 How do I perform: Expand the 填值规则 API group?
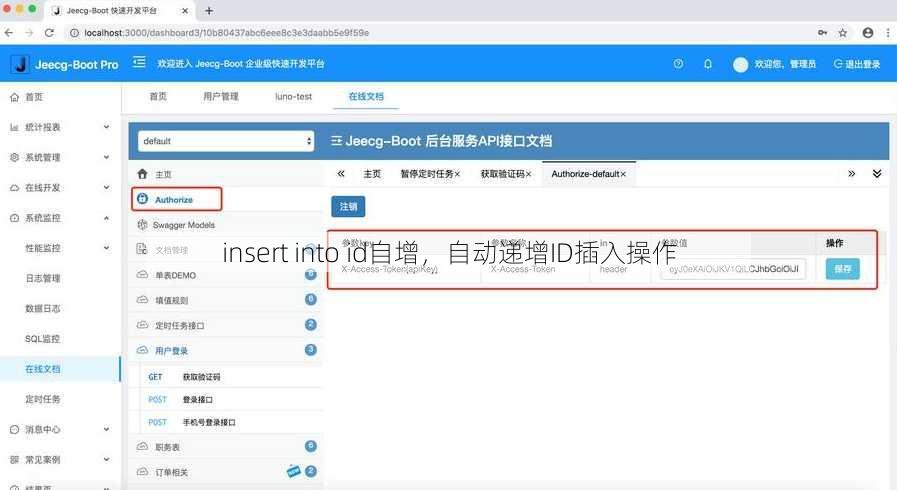tap(226, 300)
